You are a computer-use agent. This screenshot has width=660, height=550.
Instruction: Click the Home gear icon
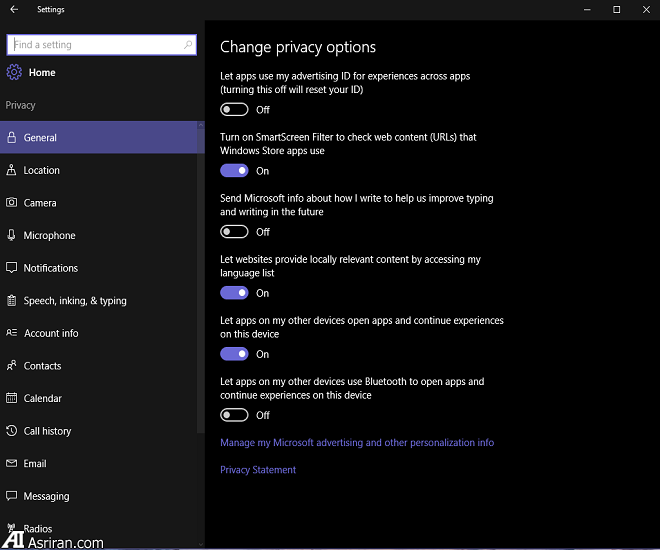tap(14, 72)
